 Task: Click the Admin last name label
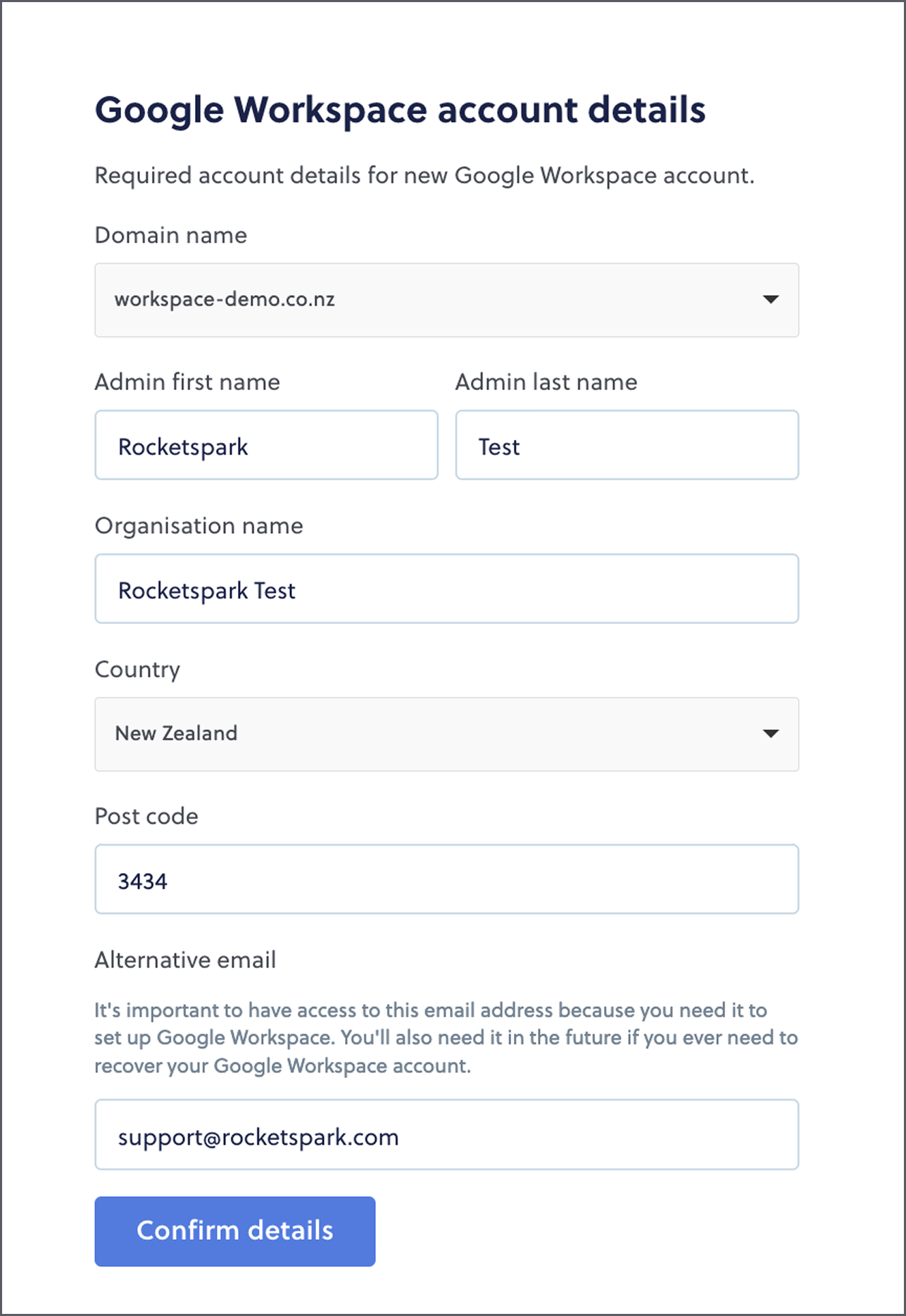coord(546,382)
